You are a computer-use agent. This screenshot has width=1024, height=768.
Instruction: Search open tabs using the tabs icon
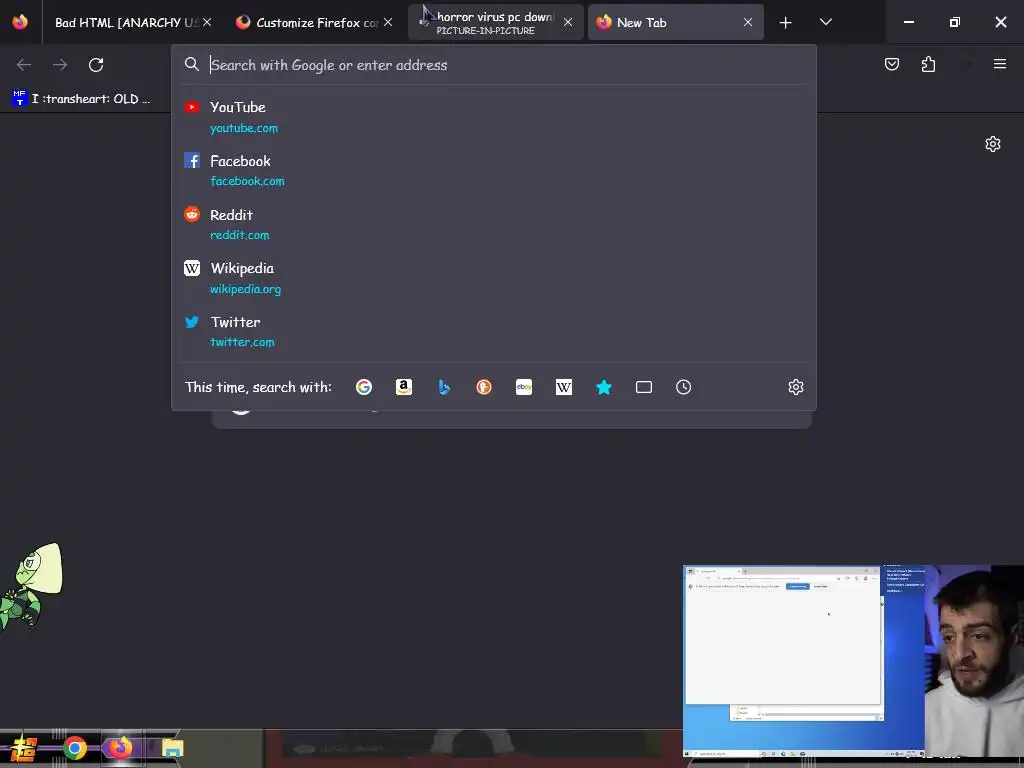click(644, 387)
